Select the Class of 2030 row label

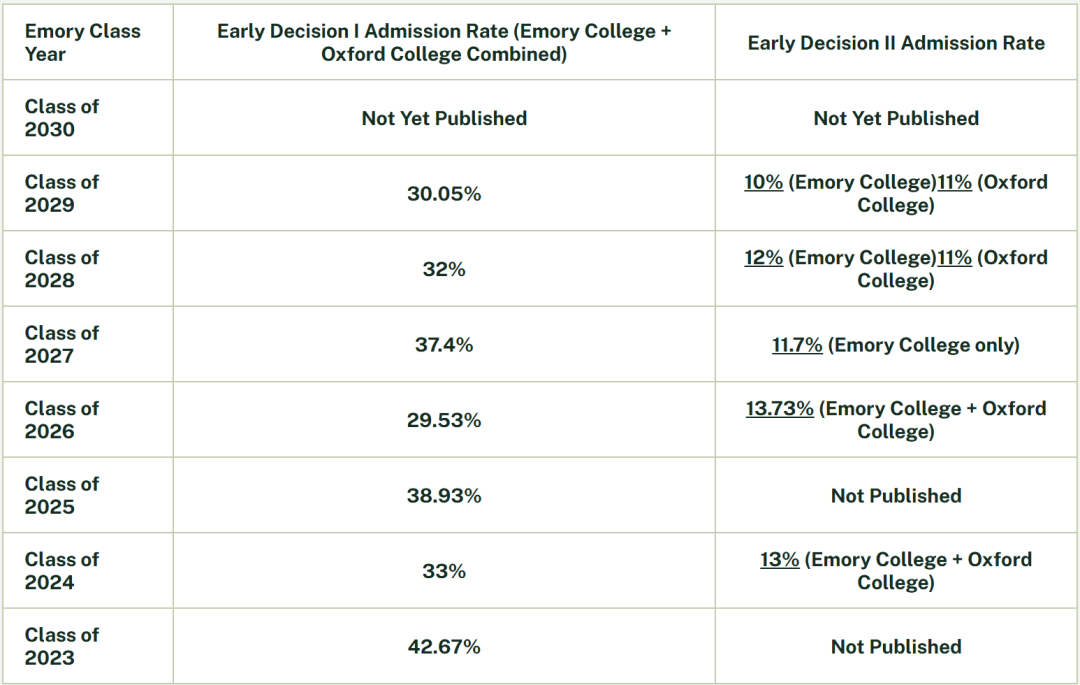(62, 118)
